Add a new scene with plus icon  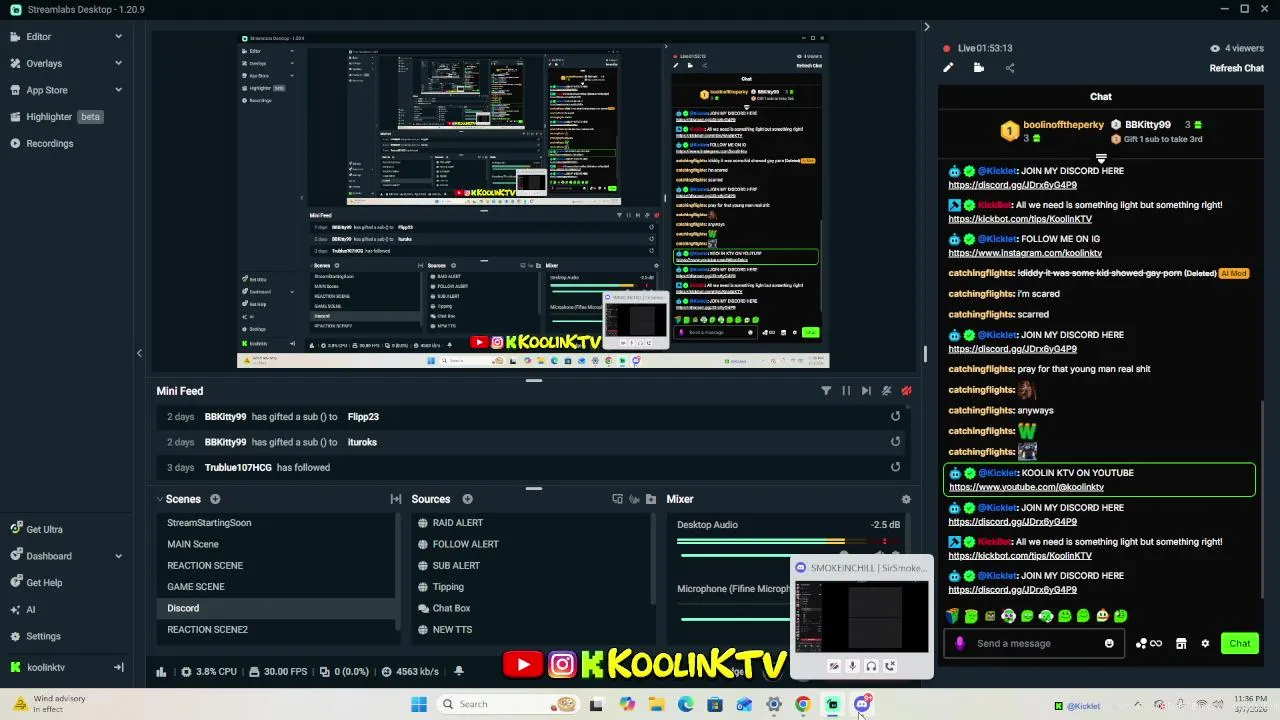coord(215,499)
